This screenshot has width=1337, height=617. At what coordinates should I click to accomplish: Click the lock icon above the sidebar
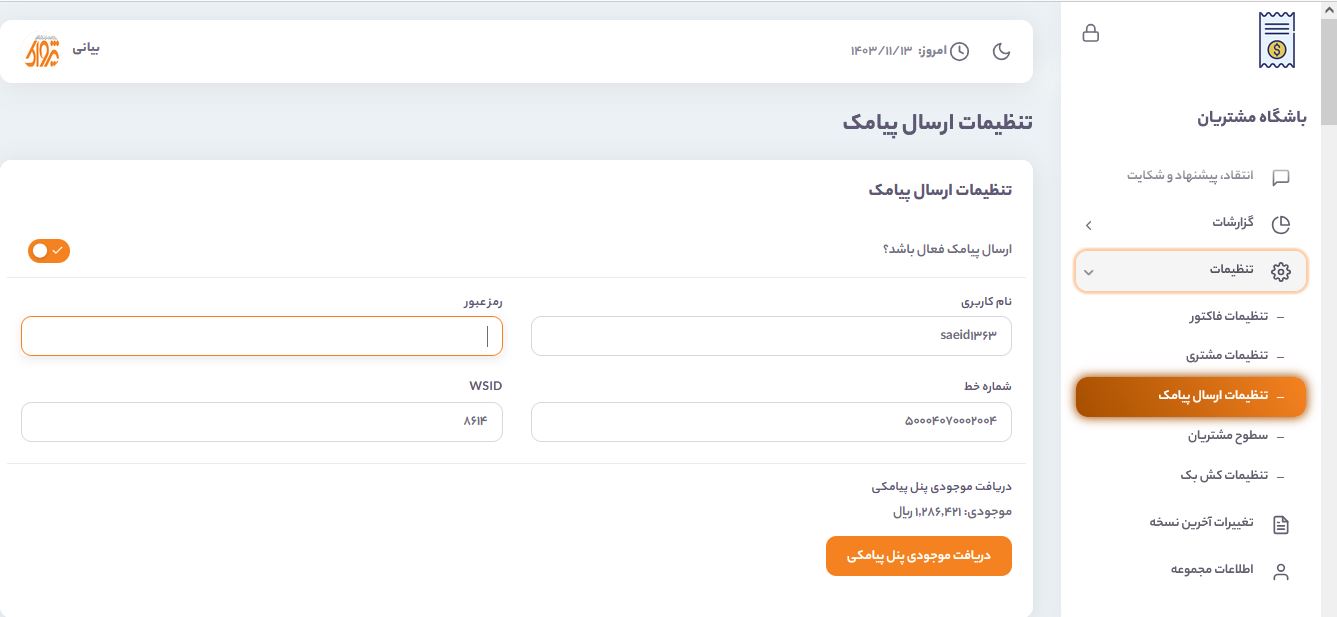pos(1091,33)
